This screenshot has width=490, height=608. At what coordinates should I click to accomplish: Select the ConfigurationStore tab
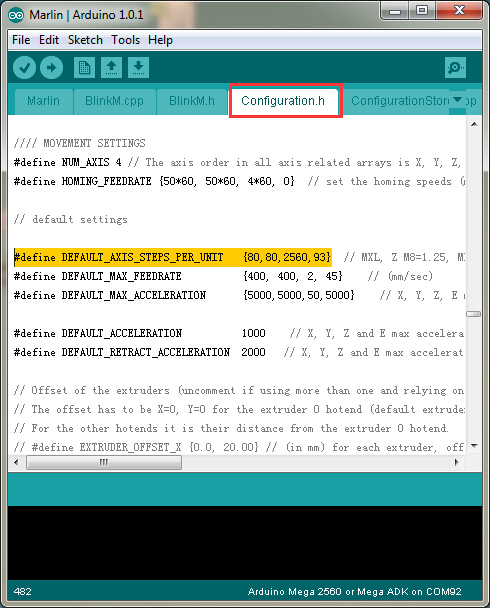click(x=399, y=101)
